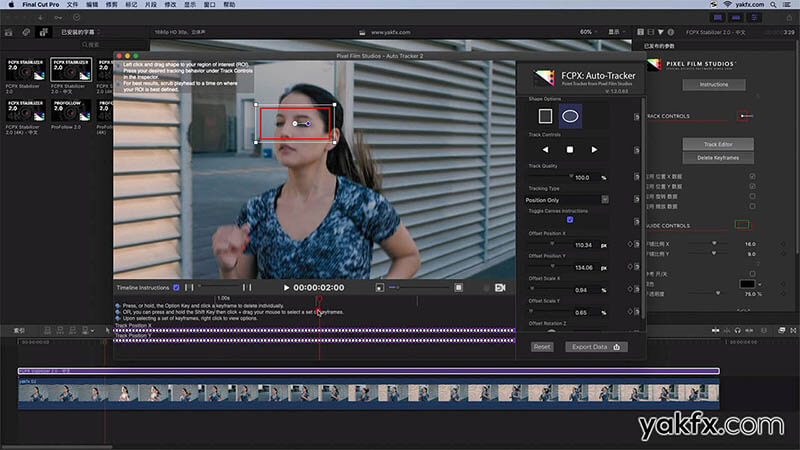Image resolution: width=800 pixels, height=450 pixels.
Task: Open the 标记 menu
Action: click(131, 4)
